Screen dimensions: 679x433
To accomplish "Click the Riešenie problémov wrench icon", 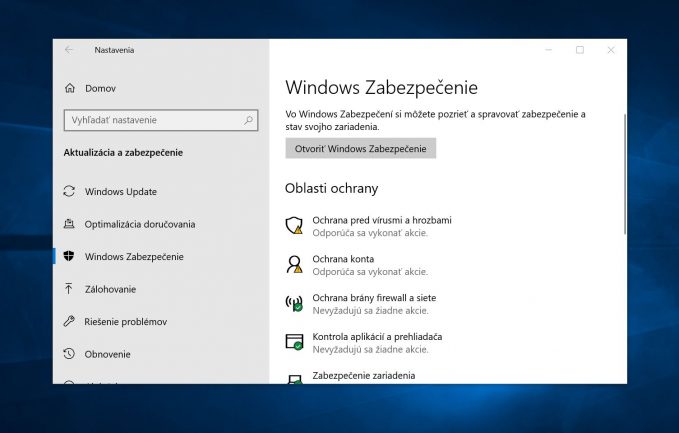I will pos(69,321).
